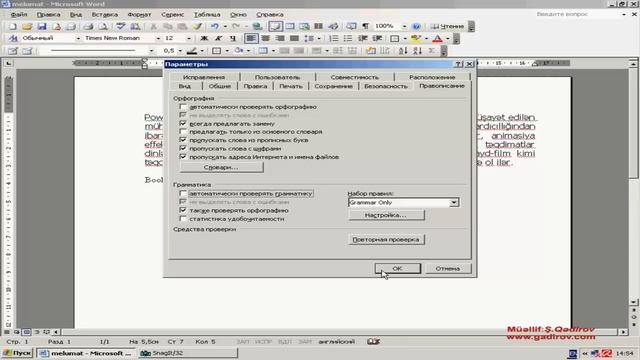The height and width of the screenshot is (360, 640).
Task: Click the Отмена button
Action: 448,268
